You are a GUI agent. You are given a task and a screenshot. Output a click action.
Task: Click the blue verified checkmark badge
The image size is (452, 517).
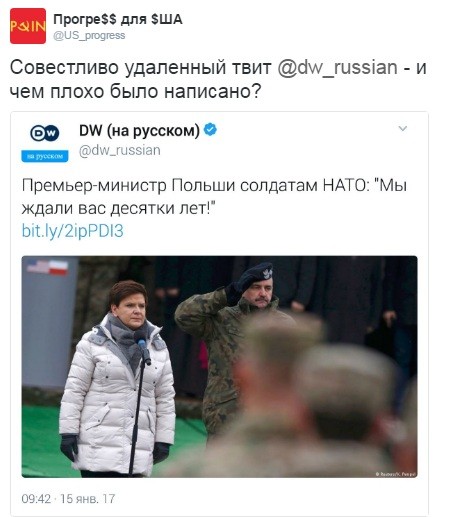tap(210, 129)
